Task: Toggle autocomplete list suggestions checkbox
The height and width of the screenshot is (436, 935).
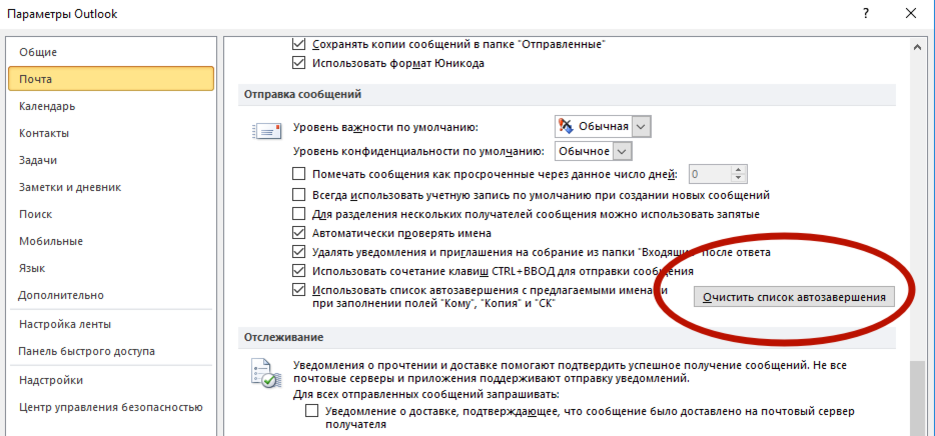Action: click(x=298, y=290)
